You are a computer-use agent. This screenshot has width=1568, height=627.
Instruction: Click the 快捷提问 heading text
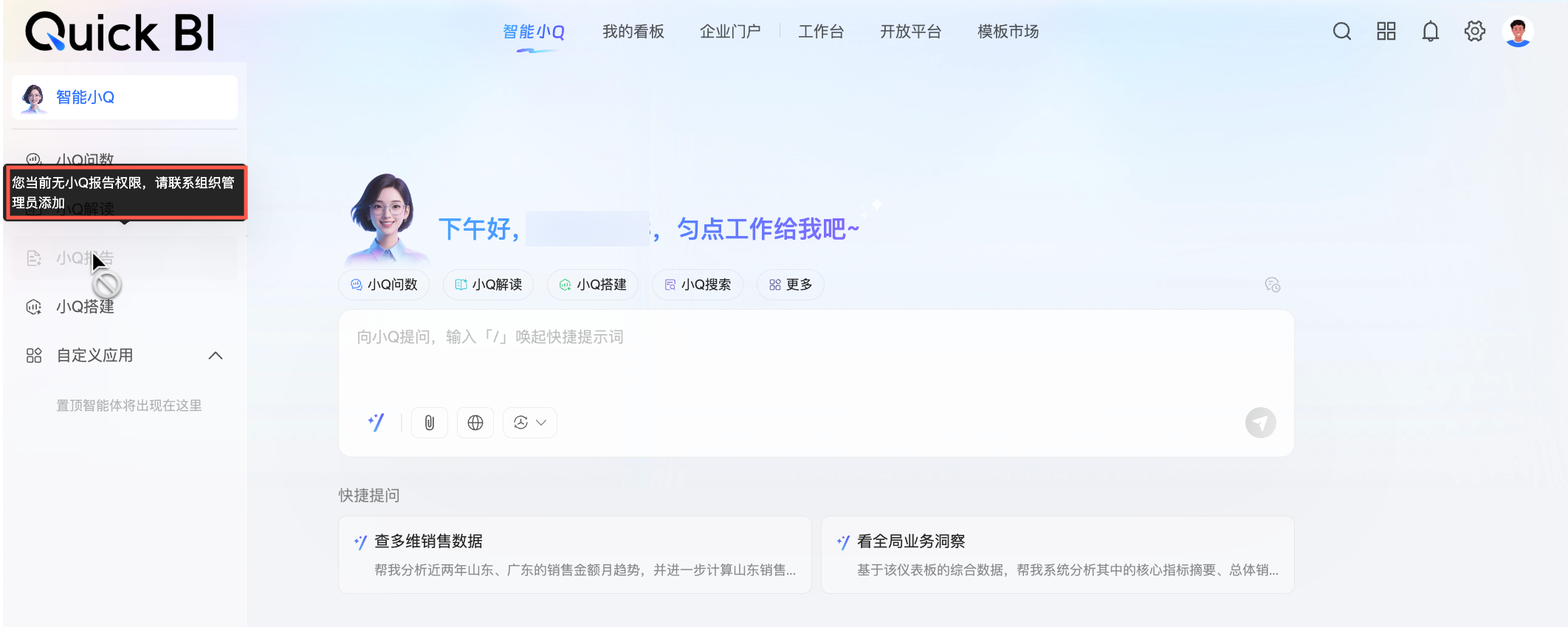(x=369, y=496)
